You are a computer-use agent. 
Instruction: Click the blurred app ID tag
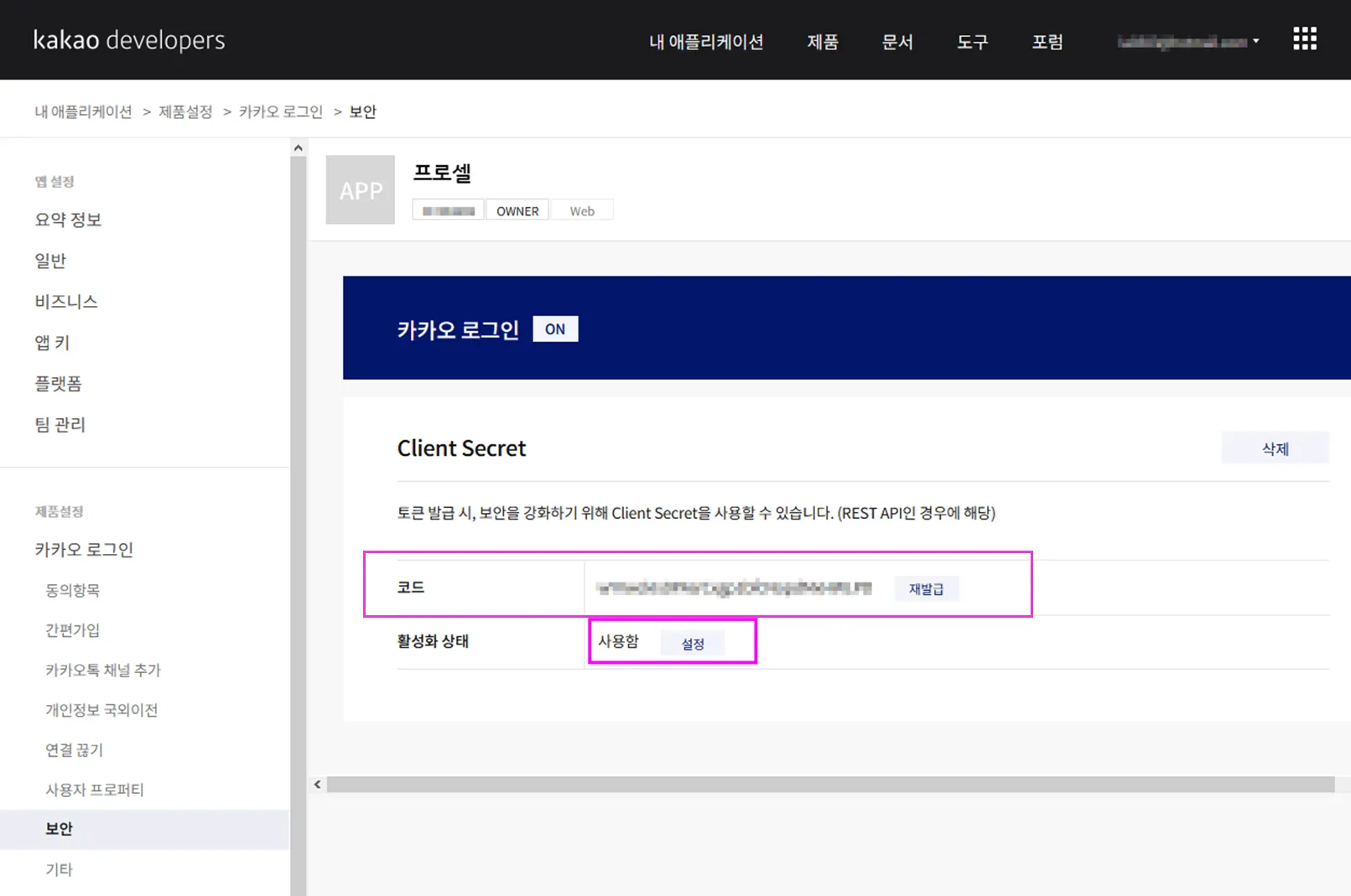coord(448,210)
